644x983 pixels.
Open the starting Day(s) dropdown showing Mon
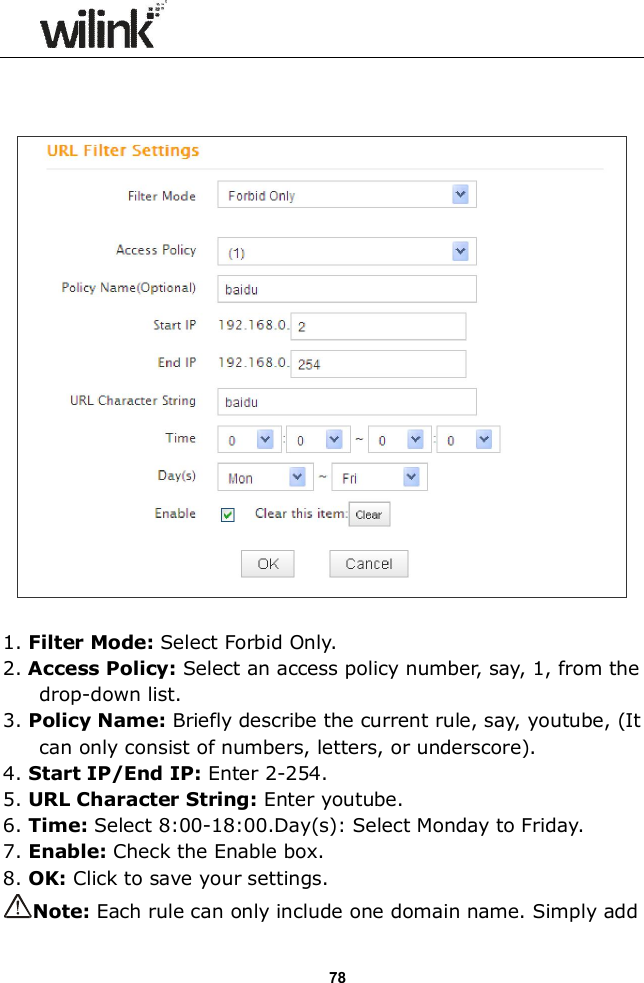click(264, 476)
